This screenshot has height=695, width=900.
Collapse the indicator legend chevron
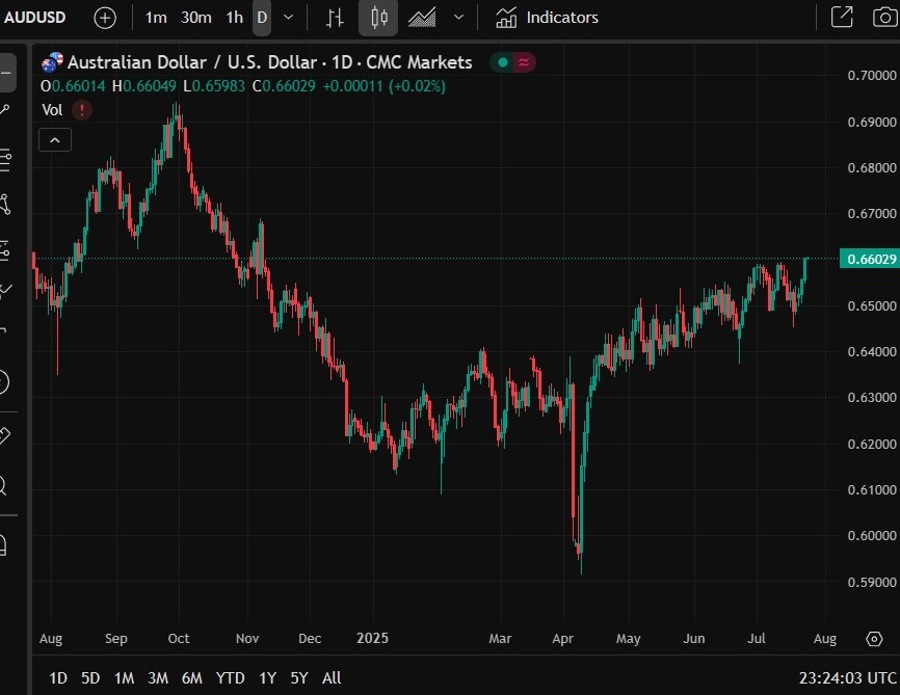pos(54,140)
